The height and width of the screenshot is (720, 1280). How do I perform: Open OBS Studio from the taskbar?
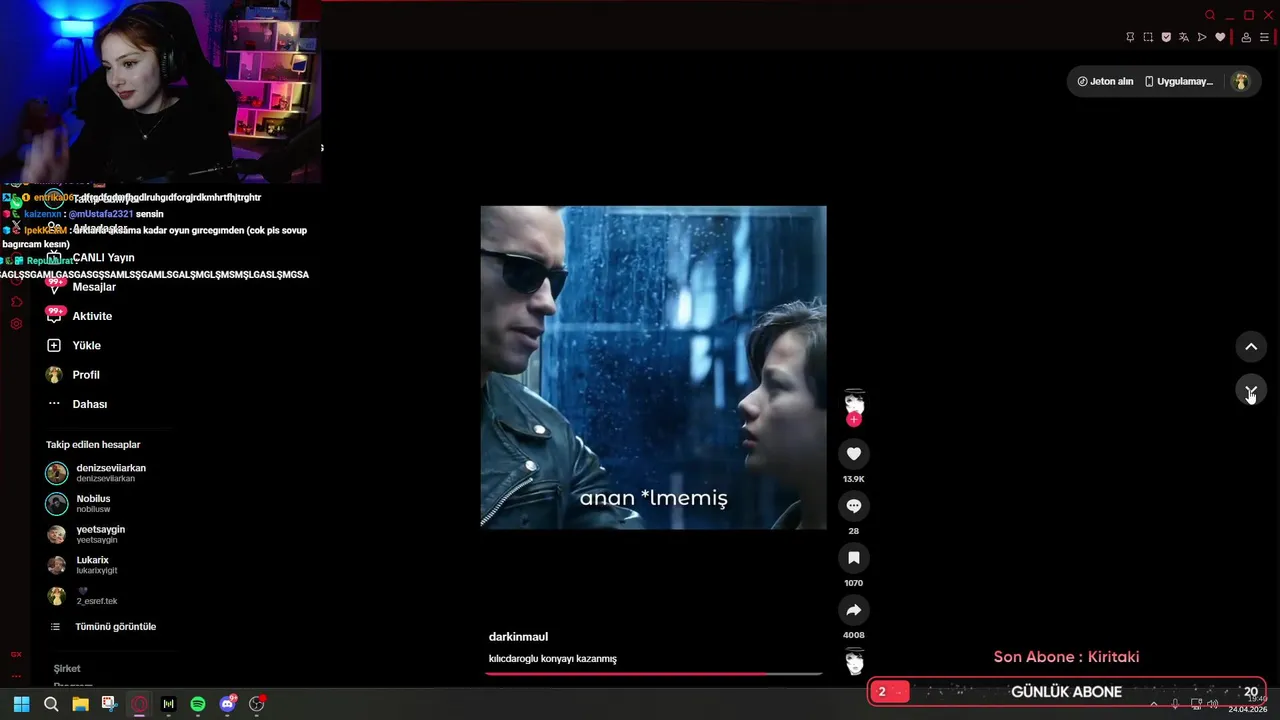(x=257, y=704)
